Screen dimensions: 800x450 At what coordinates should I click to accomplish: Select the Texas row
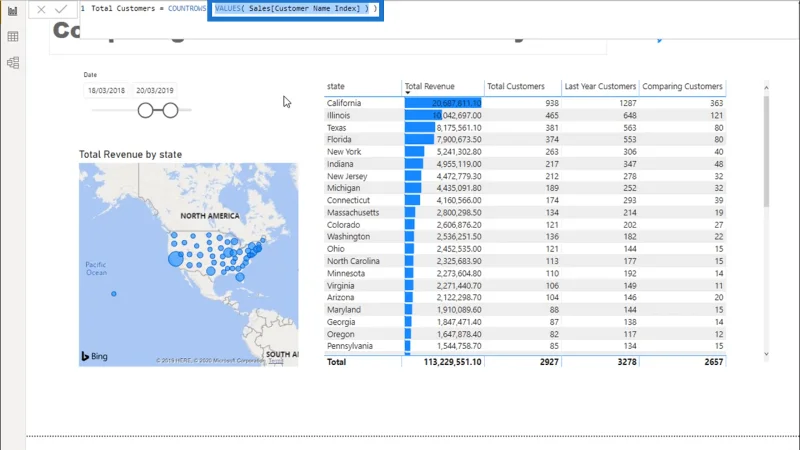click(x=525, y=128)
